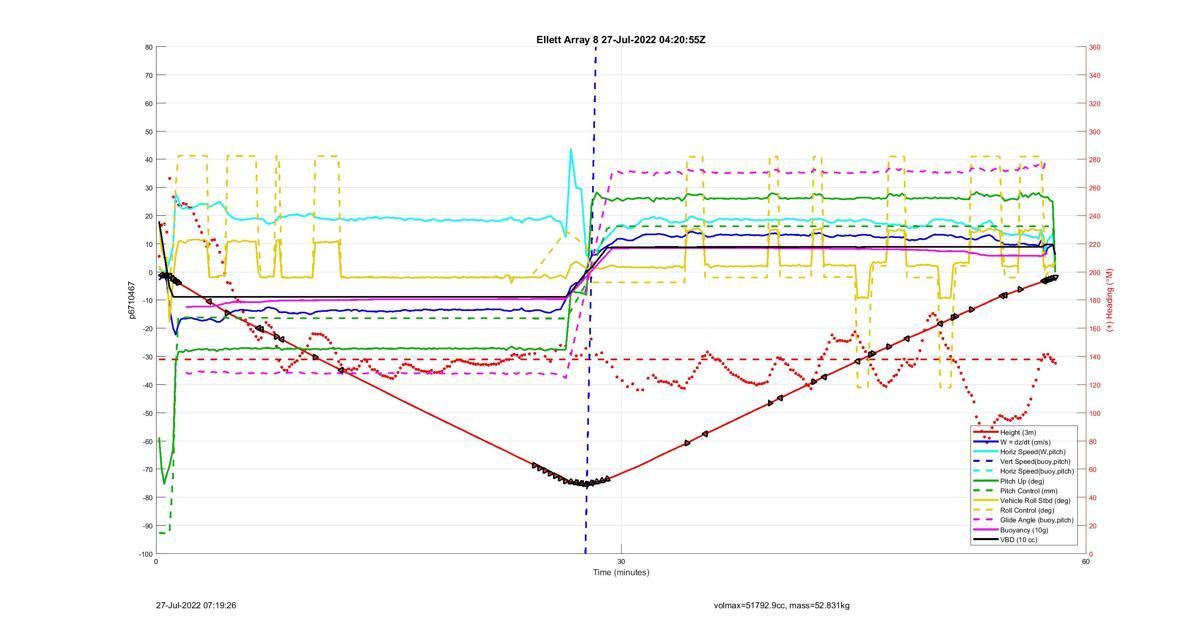
Task: Click the red heading tick label "220"
Action: click(1094, 244)
